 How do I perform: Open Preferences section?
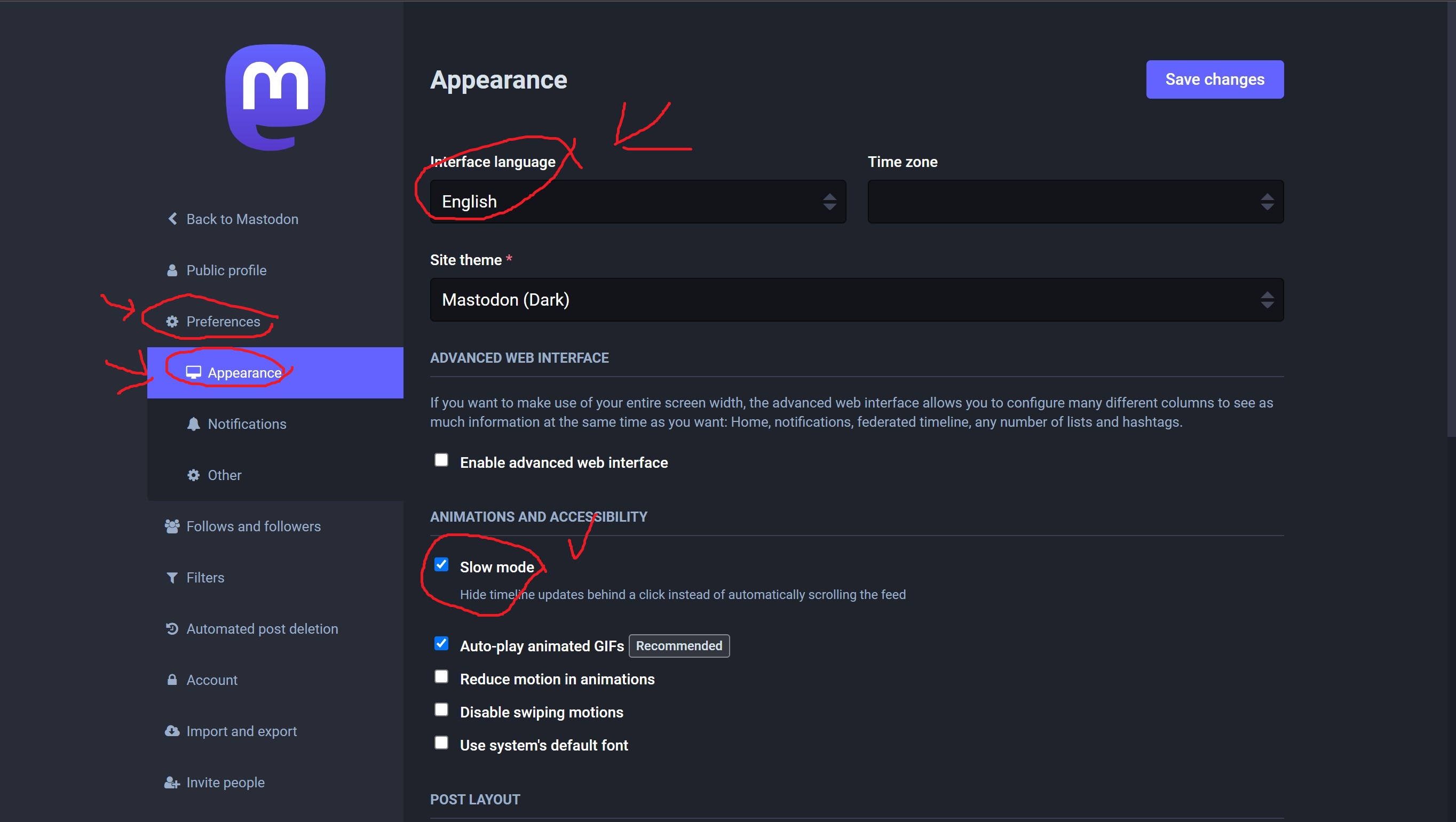pyautogui.click(x=275, y=322)
